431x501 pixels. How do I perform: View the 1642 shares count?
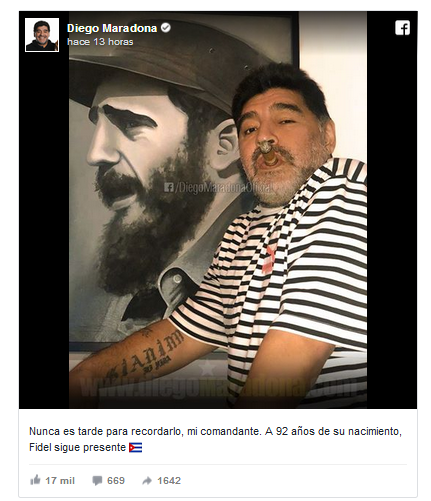coord(169,480)
